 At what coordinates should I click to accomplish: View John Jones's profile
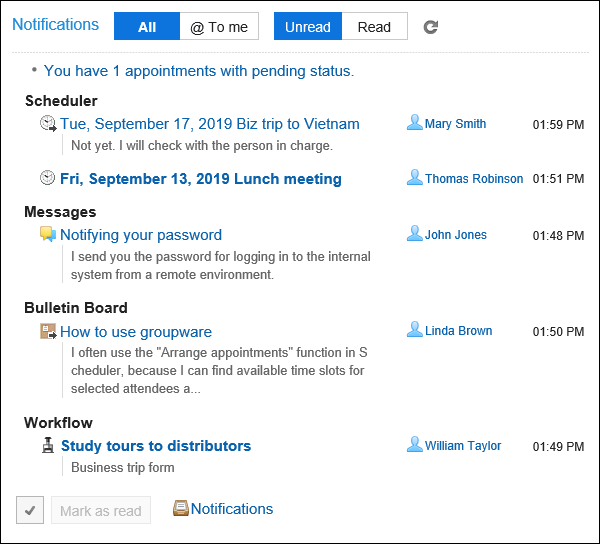[456, 235]
